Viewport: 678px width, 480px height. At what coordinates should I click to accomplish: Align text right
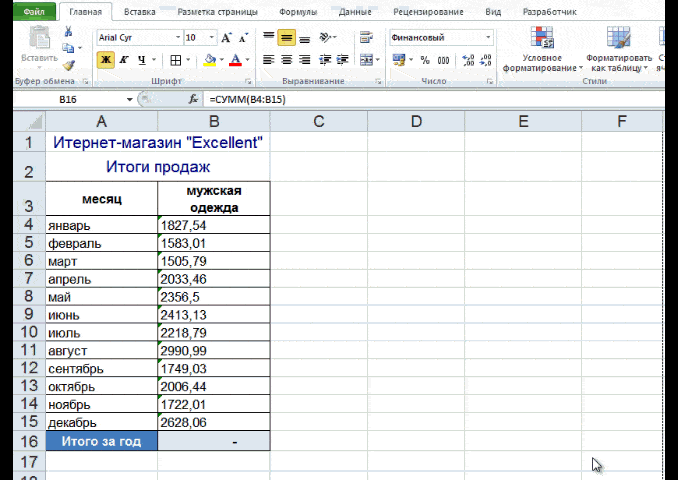304,60
